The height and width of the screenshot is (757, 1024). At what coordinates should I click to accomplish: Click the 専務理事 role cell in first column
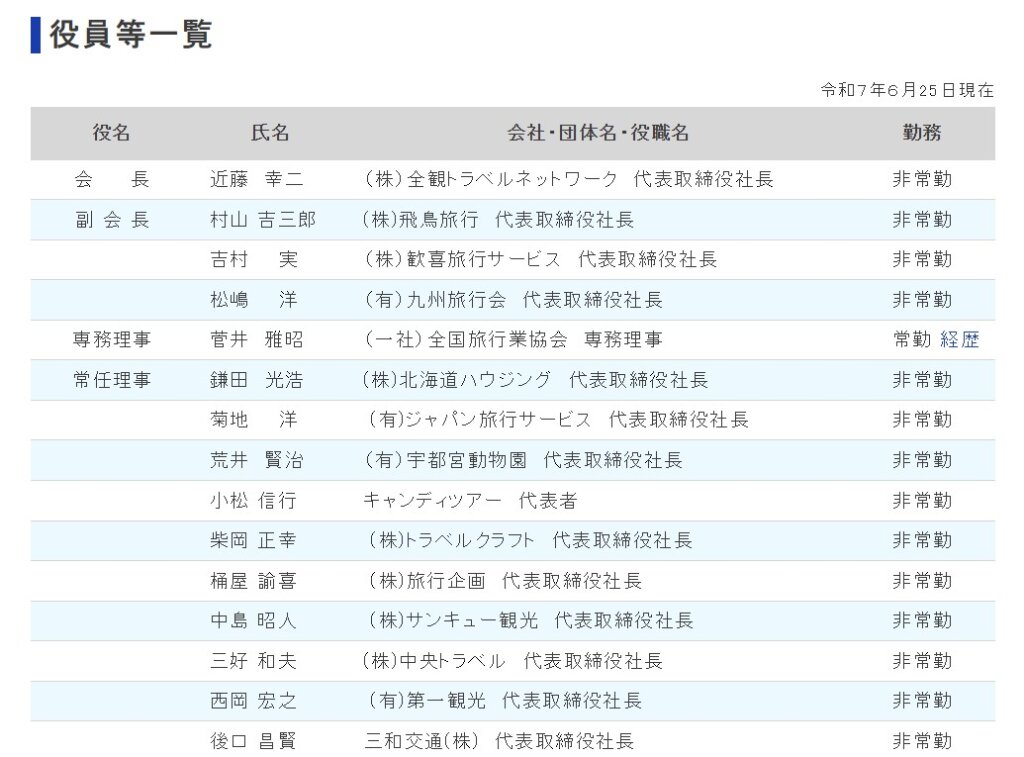[x=112, y=340]
